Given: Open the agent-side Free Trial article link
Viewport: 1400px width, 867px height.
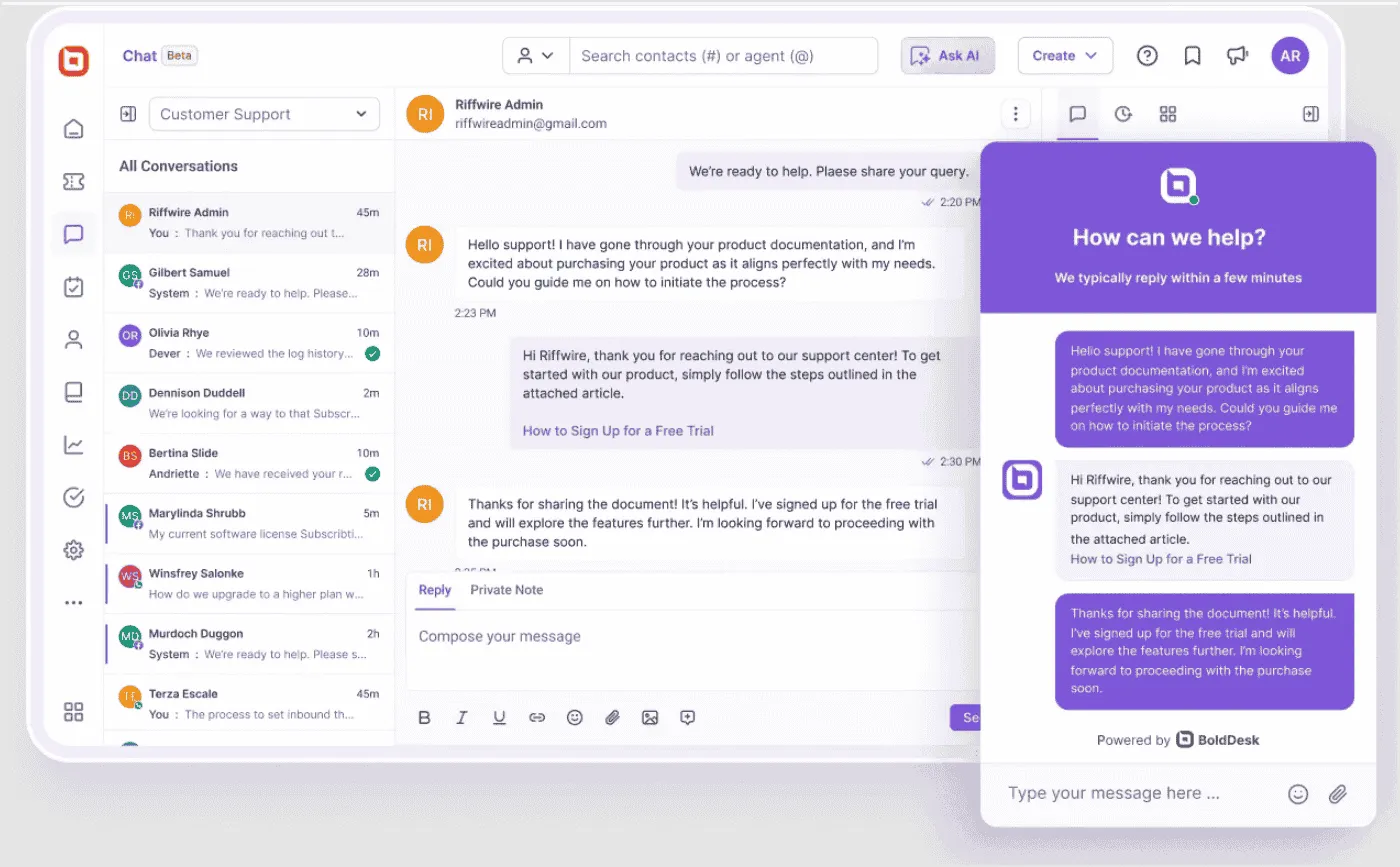Looking at the screenshot, I should coord(618,431).
